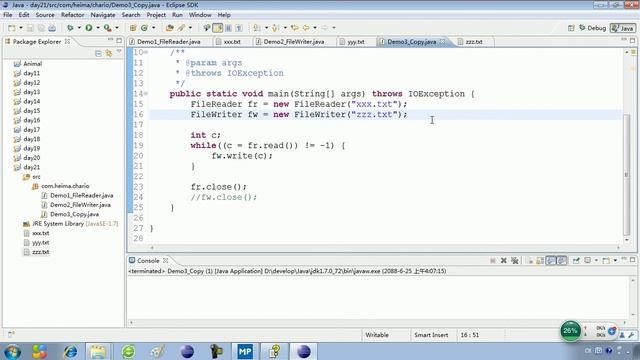Remove Launch in Console toolbar

click(x=504, y=260)
